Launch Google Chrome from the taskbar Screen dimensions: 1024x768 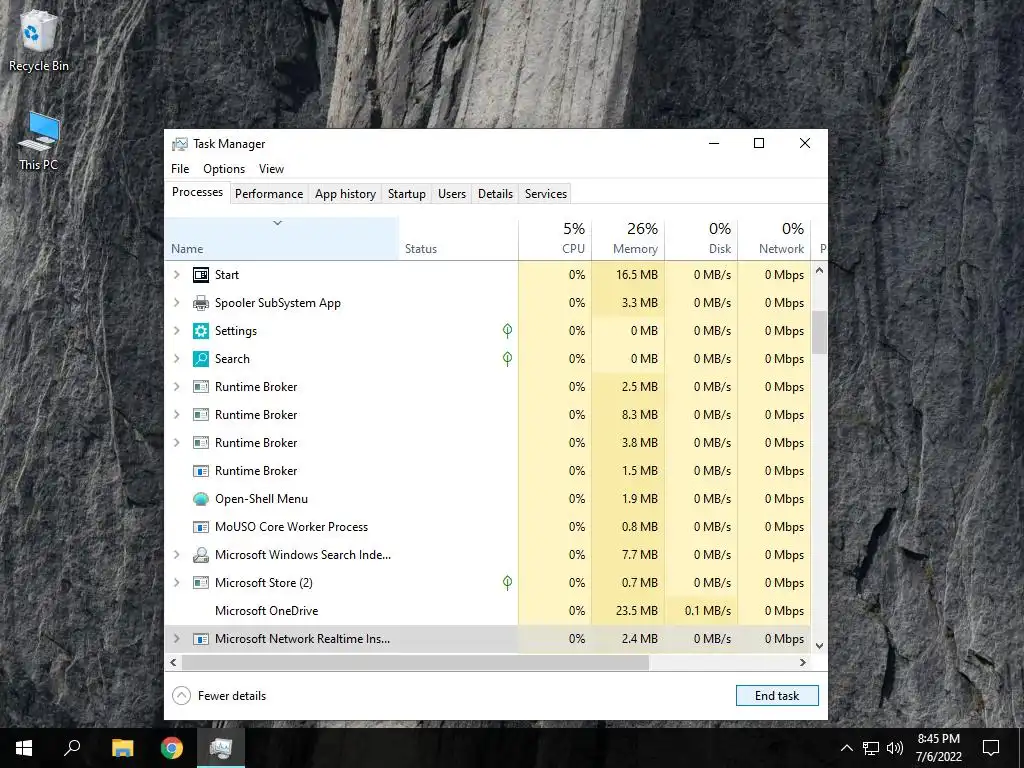click(172, 748)
